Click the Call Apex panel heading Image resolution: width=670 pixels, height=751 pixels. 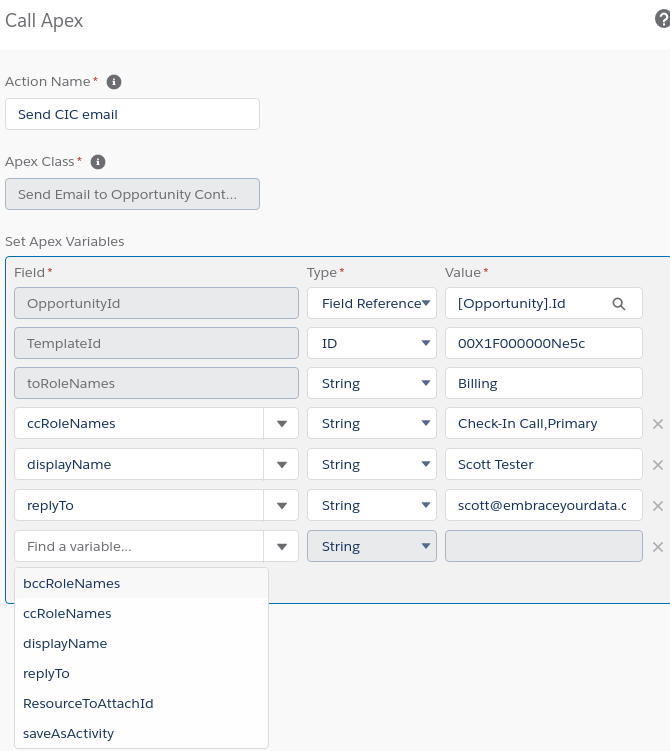click(x=44, y=21)
